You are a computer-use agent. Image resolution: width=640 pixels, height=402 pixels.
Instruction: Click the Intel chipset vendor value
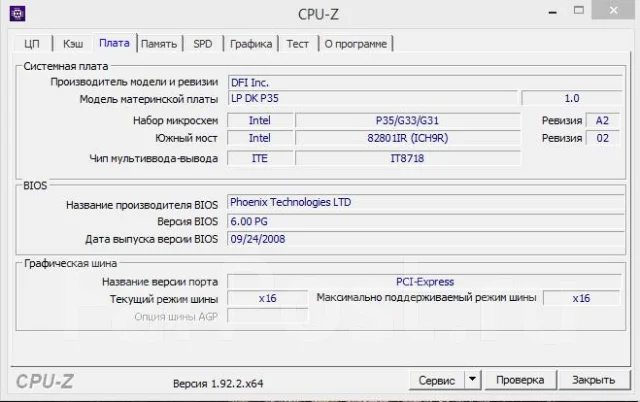click(260, 120)
